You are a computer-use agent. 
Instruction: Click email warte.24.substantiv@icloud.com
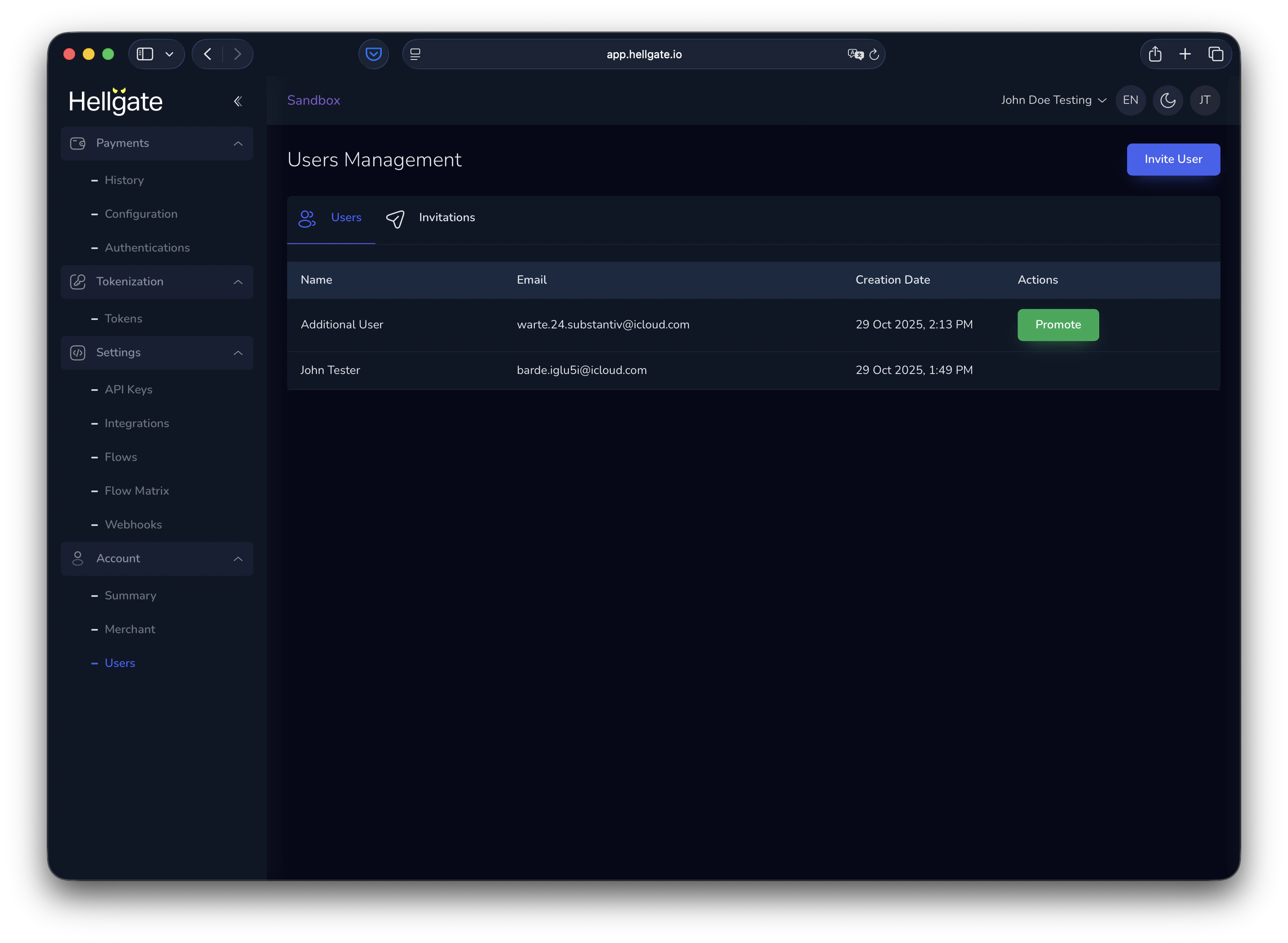603,325
